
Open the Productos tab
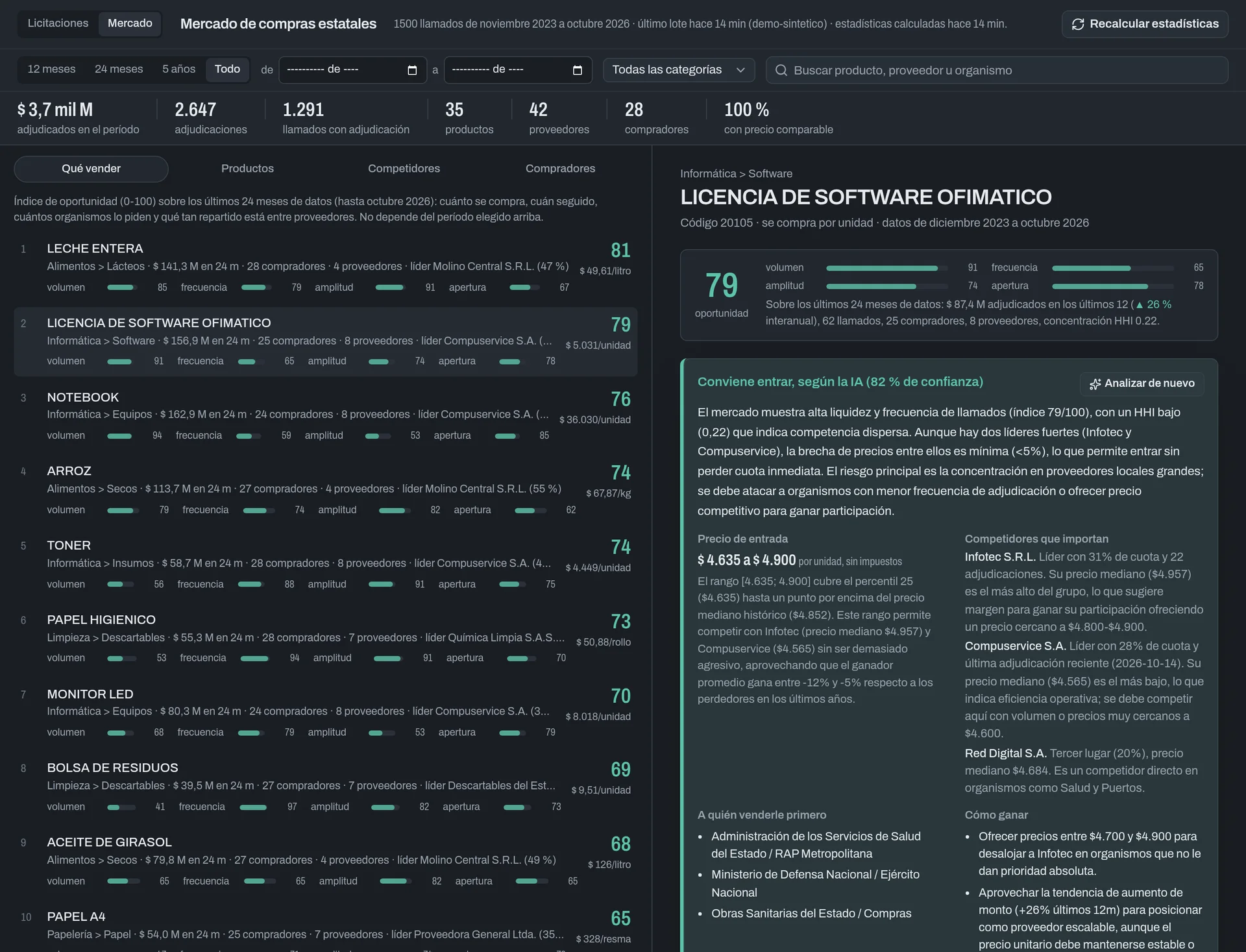[x=247, y=169]
